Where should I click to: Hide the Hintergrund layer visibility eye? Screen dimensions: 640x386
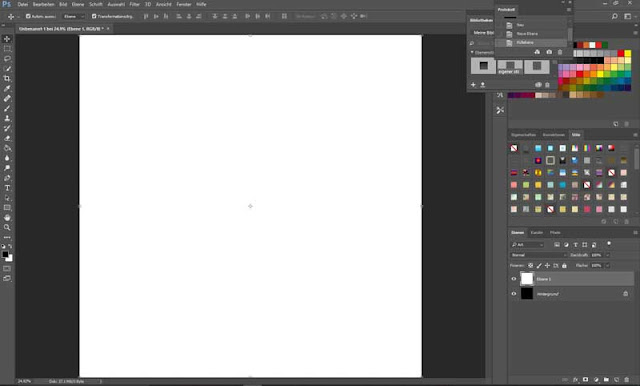pos(514,294)
